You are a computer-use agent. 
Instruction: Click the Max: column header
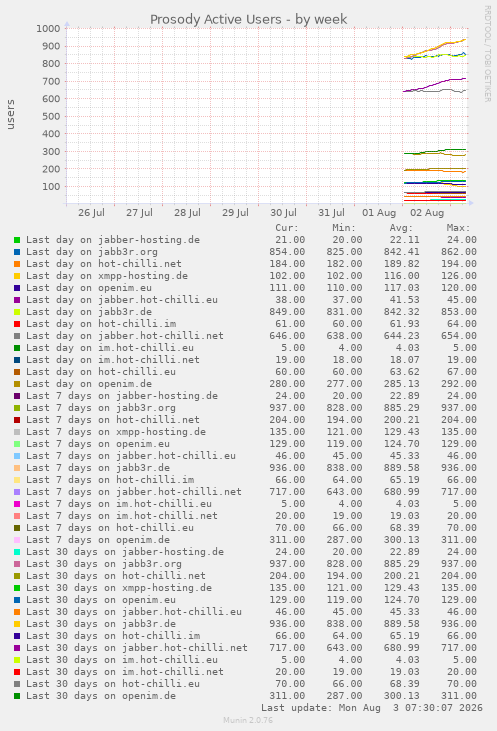tap(458, 228)
